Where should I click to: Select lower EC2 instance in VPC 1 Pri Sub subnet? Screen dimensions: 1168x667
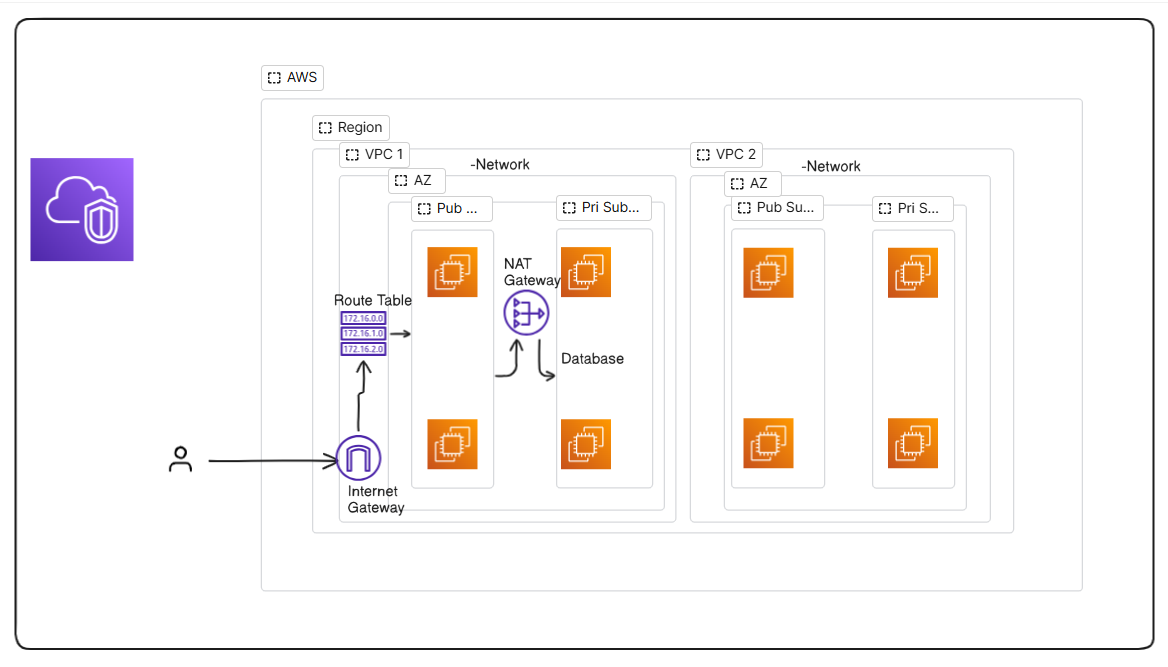coord(585,444)
